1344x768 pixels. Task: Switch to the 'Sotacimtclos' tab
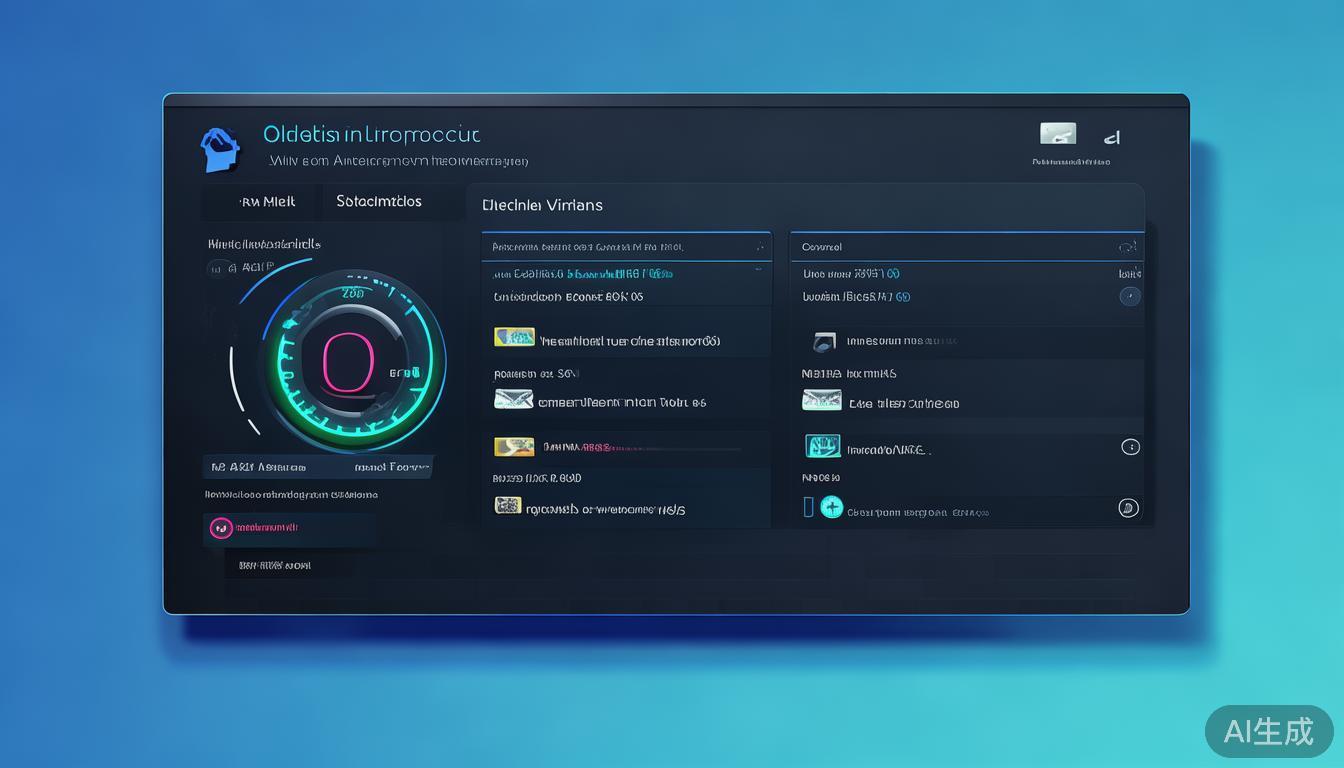[x=379, y=201]
